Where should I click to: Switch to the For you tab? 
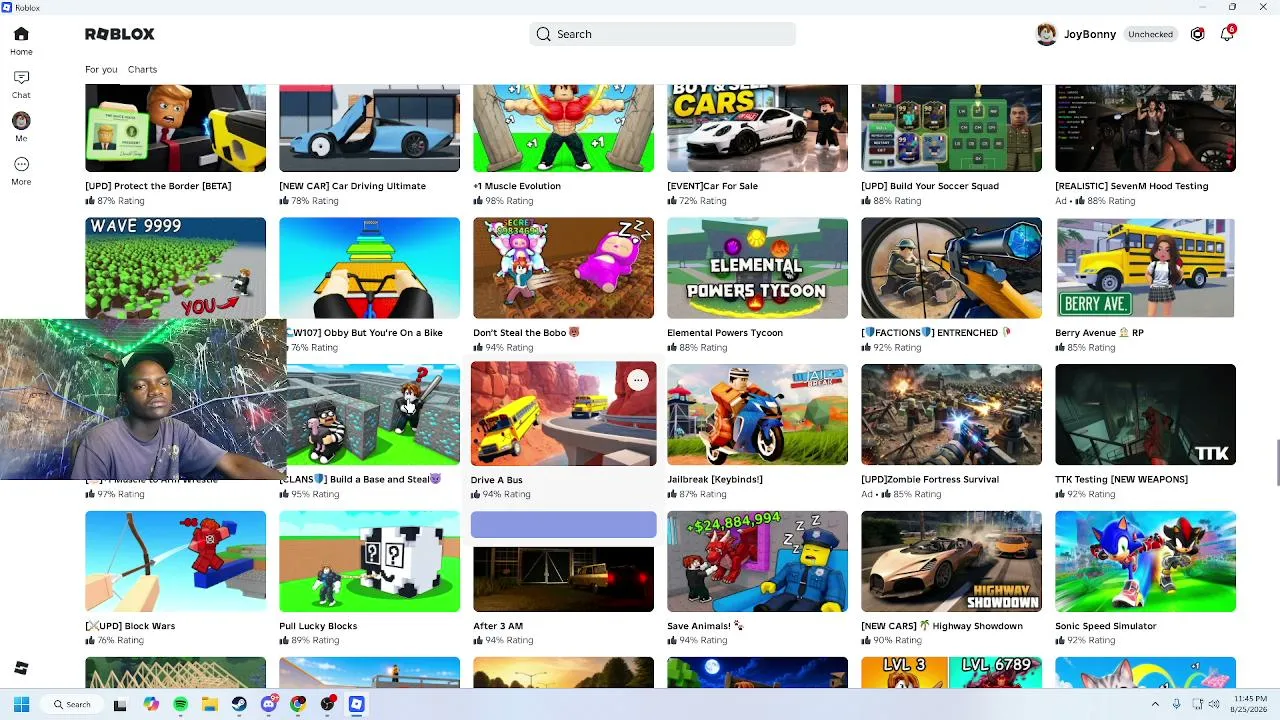click(101, 69)
